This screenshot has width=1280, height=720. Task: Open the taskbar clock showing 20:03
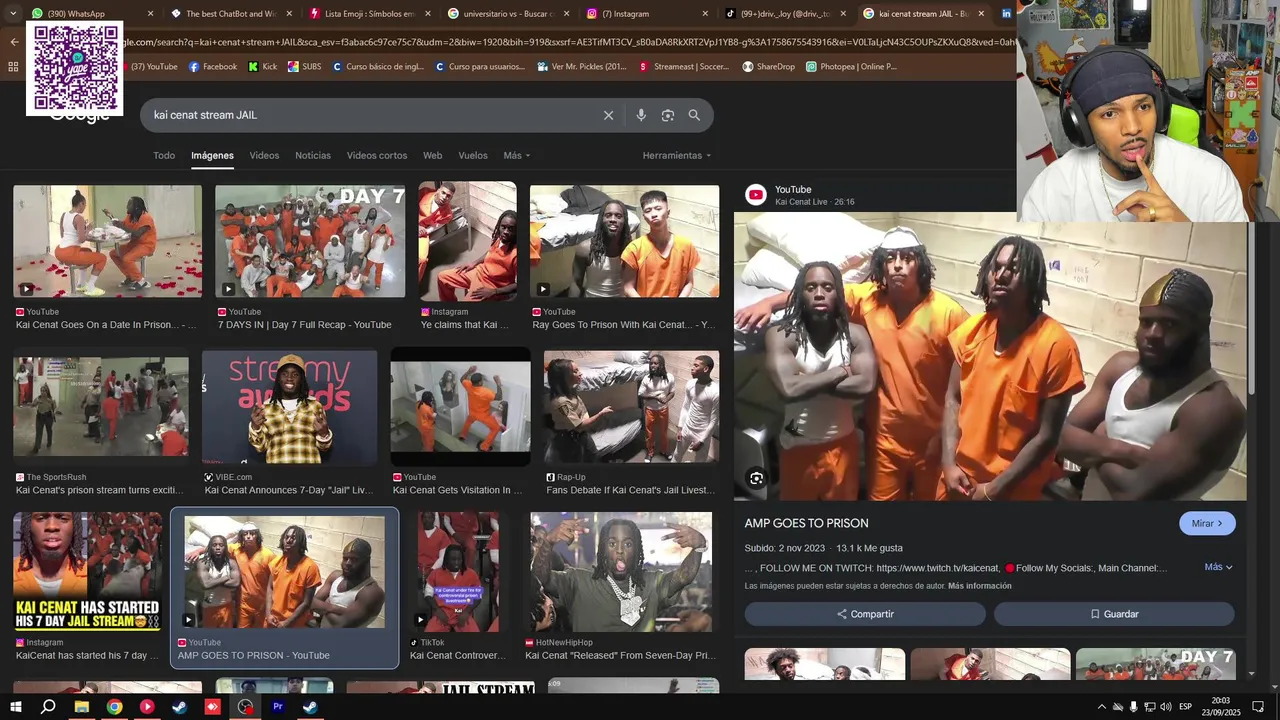(x=1221, y=707)
